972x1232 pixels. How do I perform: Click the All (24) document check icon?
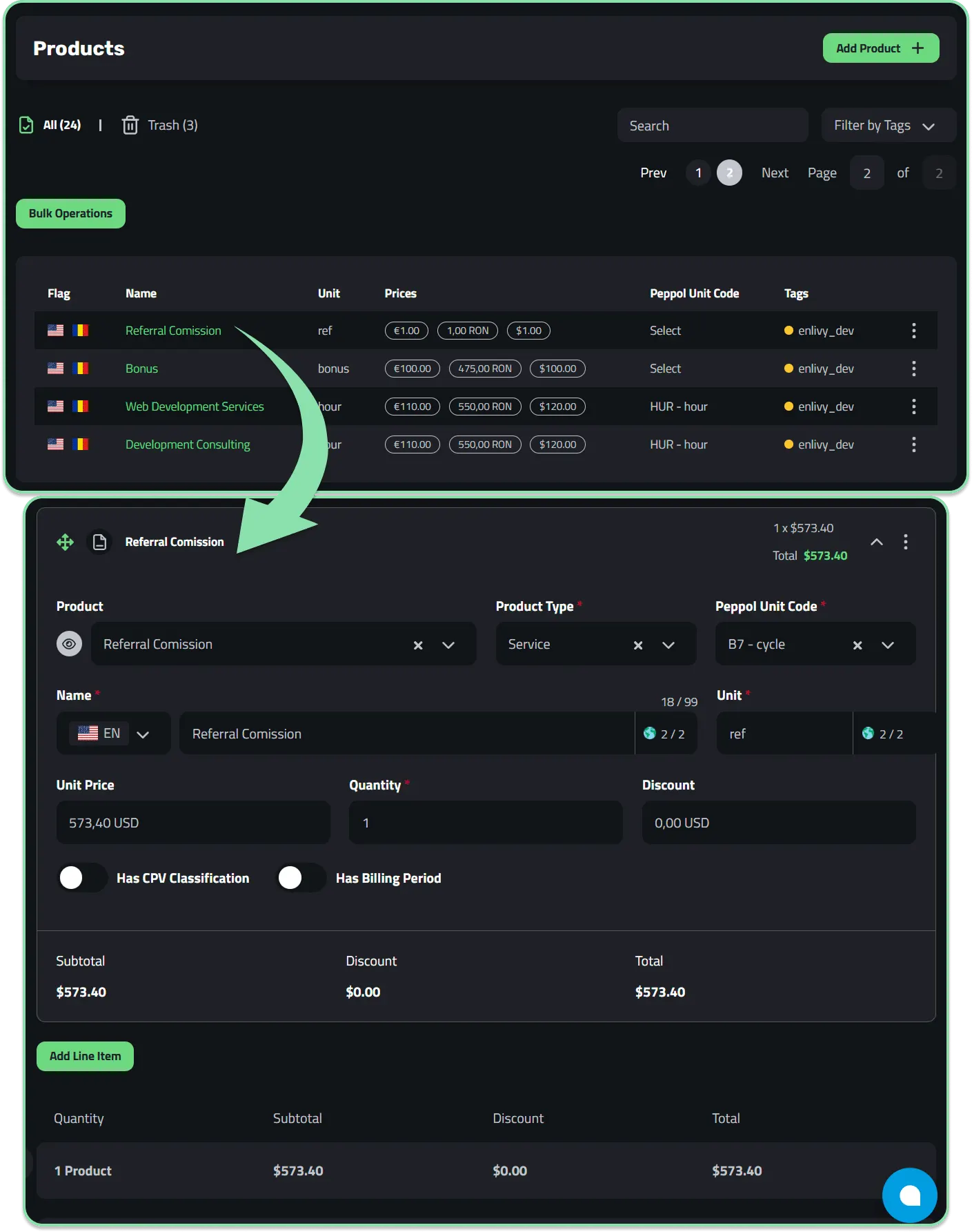[x=26, y=125]
